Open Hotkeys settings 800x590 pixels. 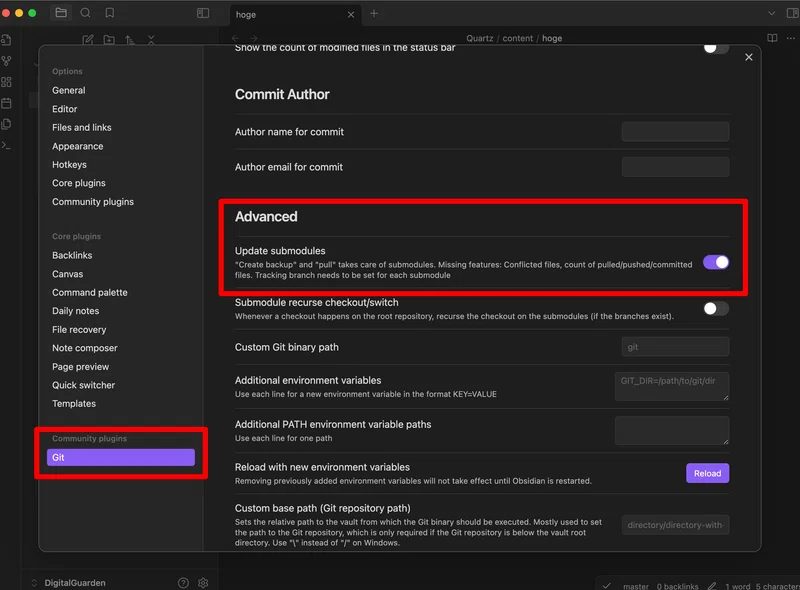(69, 165)
